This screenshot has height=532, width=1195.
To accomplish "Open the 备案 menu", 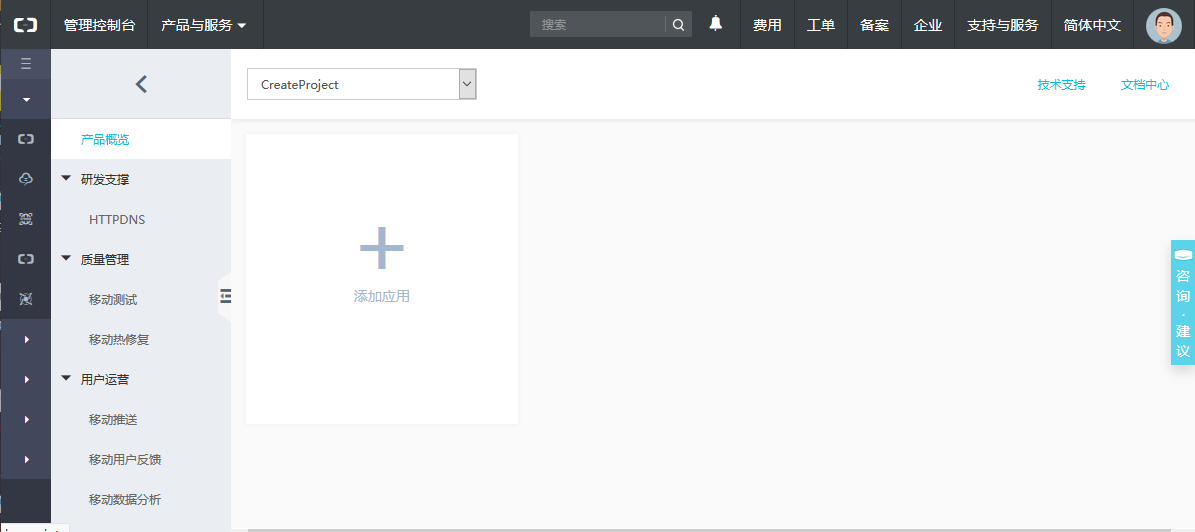I will tap(874, 24).
